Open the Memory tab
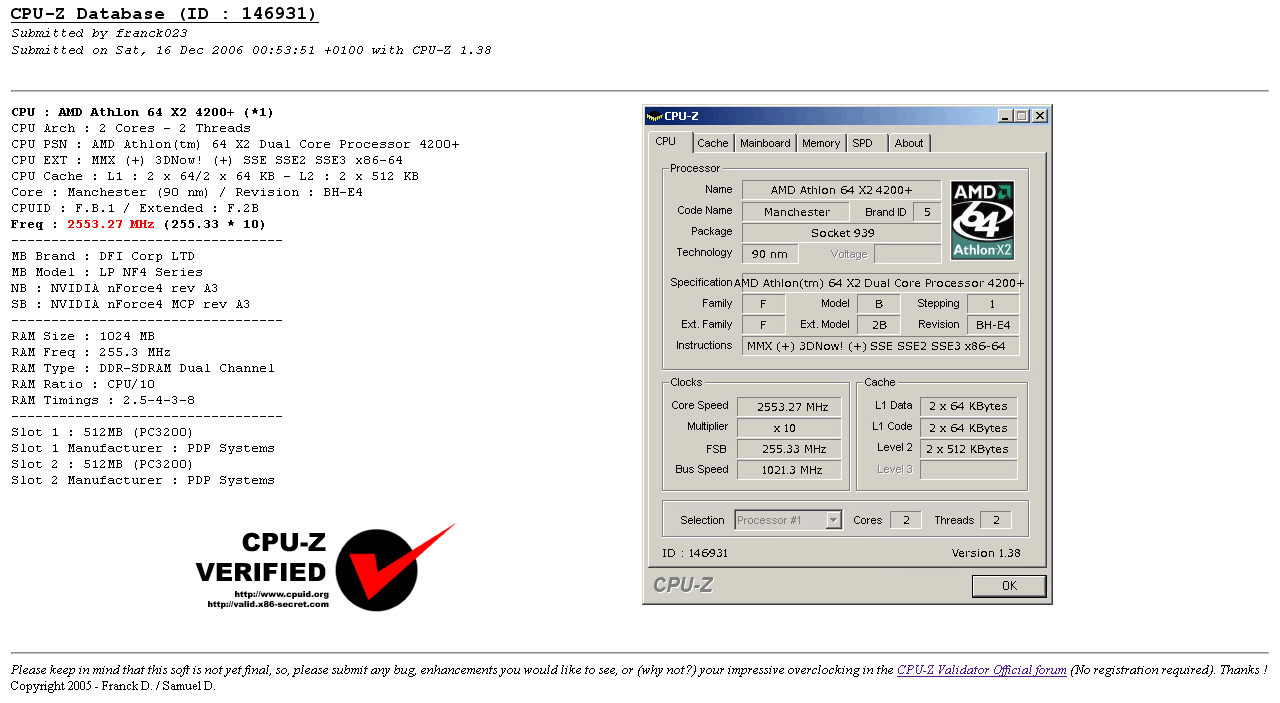The width and height of the screenshot is (1280, 703). (x=821, y=143)
